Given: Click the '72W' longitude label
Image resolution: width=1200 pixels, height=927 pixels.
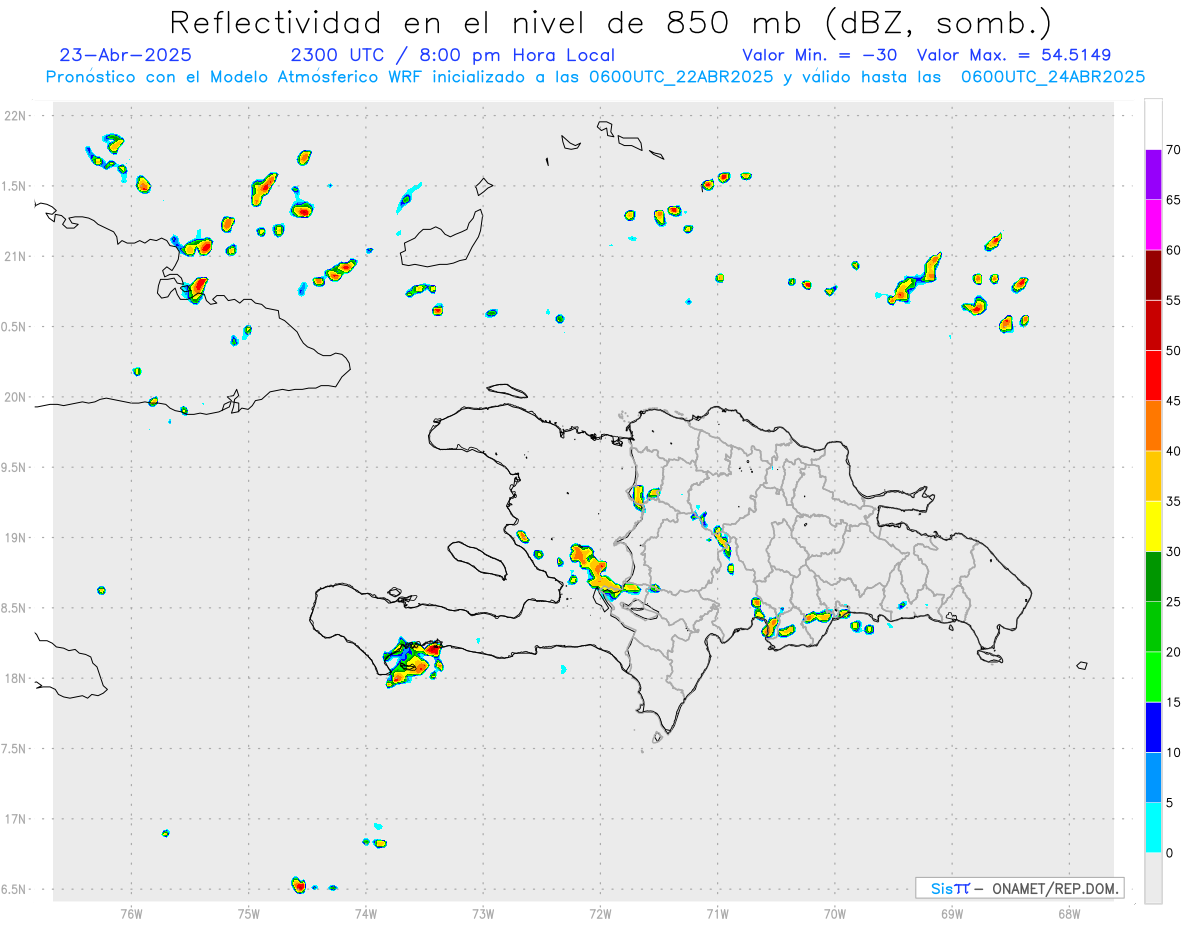Looking at the screenshot, I should (x=601, y=913).
